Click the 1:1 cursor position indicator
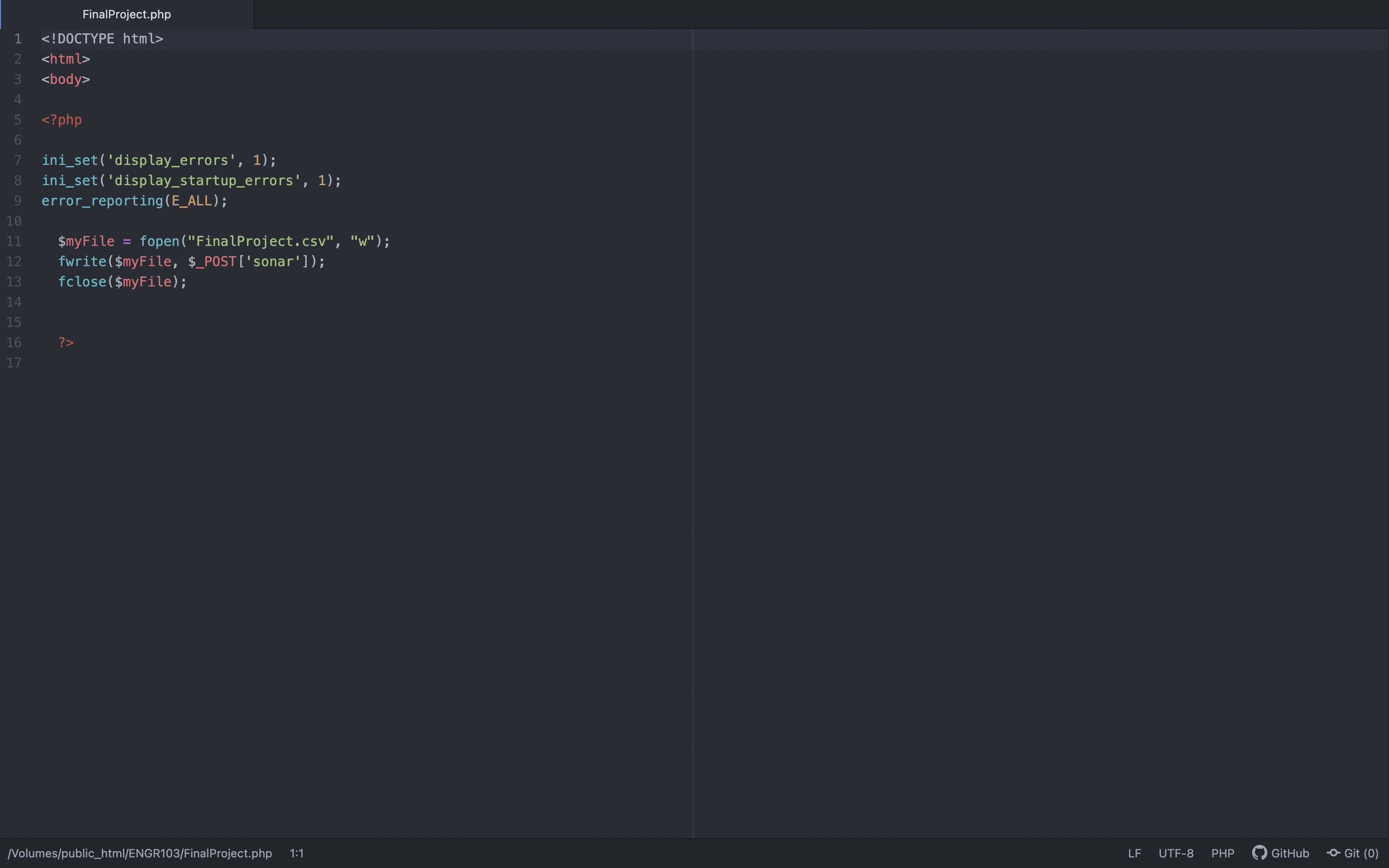Screen dimensions: 1389x868 [296, 853]
